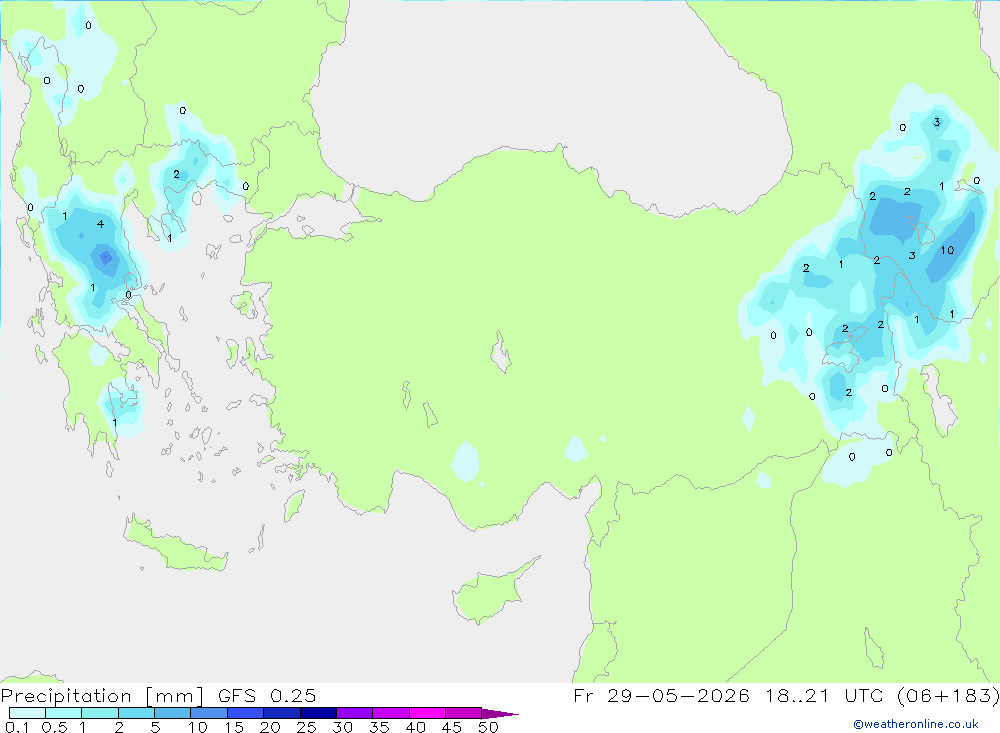Pick the 10–15 mm blue legend swatch
1000x733 pixels.
(x=209, y=713)
